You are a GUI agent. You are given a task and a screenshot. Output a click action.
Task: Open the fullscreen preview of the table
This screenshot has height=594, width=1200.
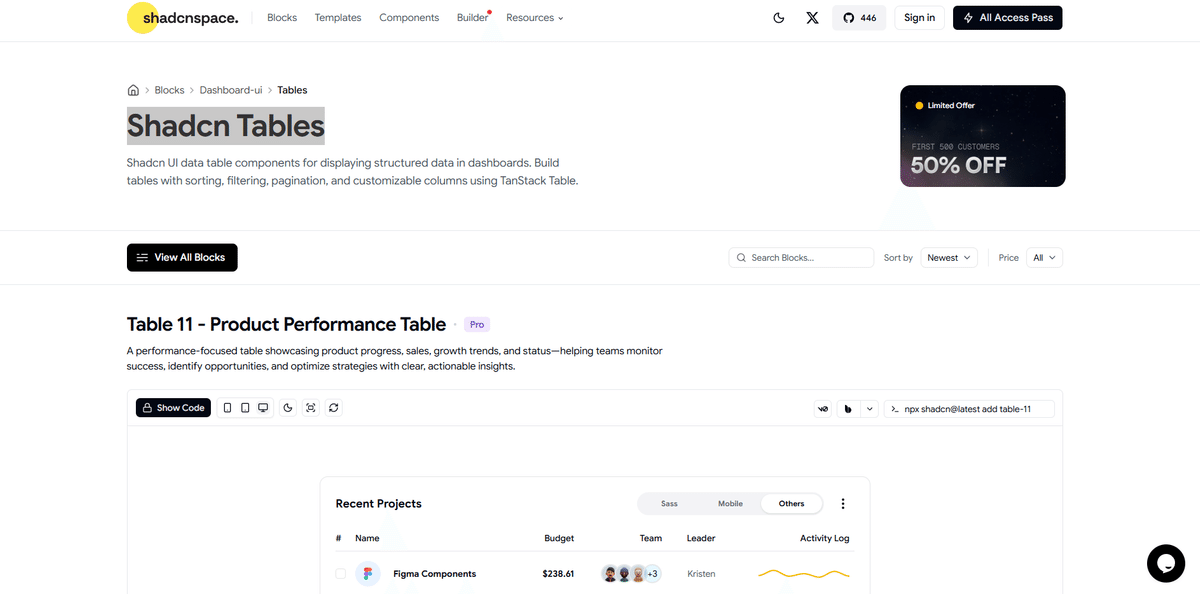tap(310, 407)
